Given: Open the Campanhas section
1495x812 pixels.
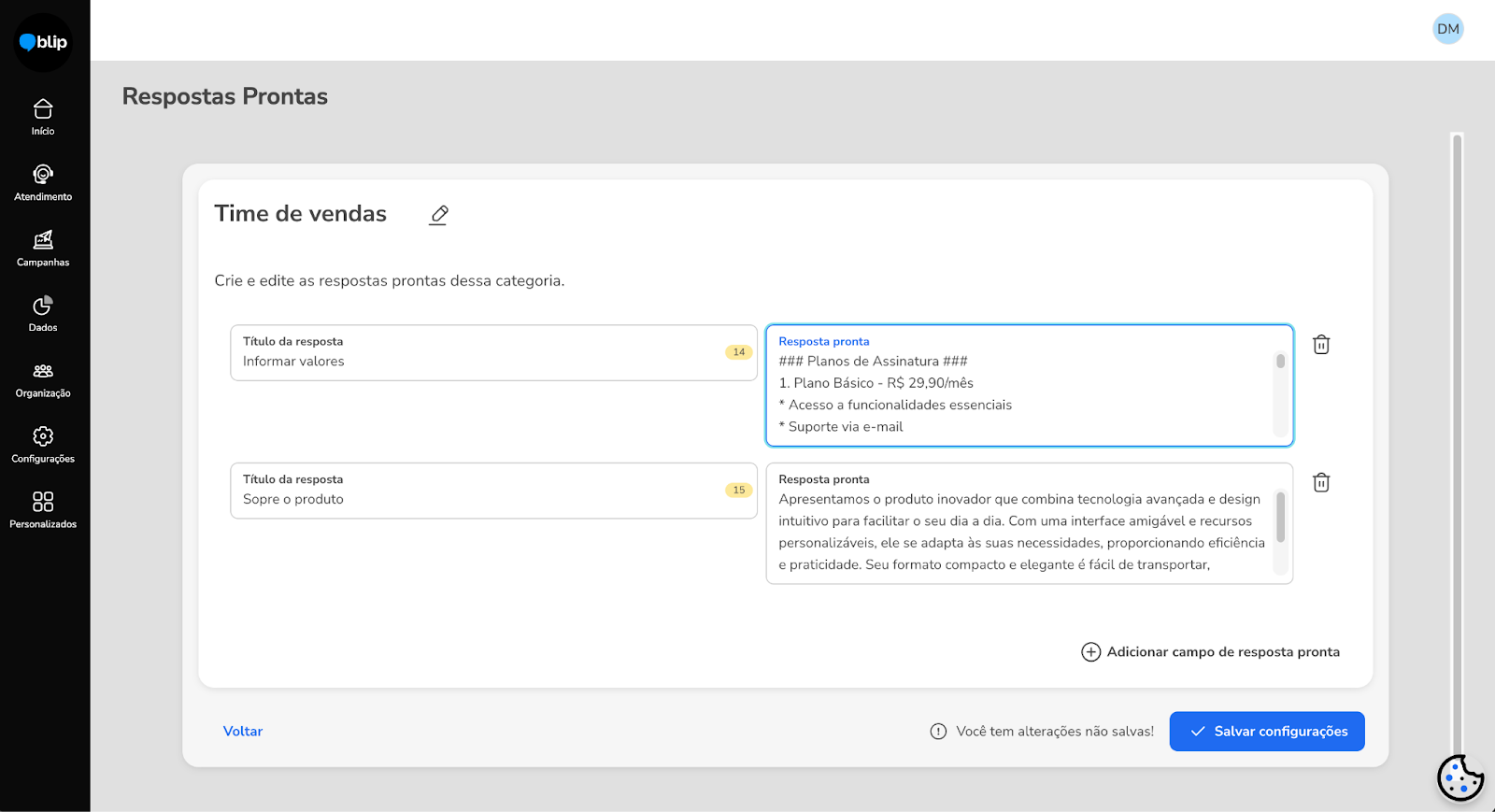Looking at the screenshot, I should click(x=43, y=248).
